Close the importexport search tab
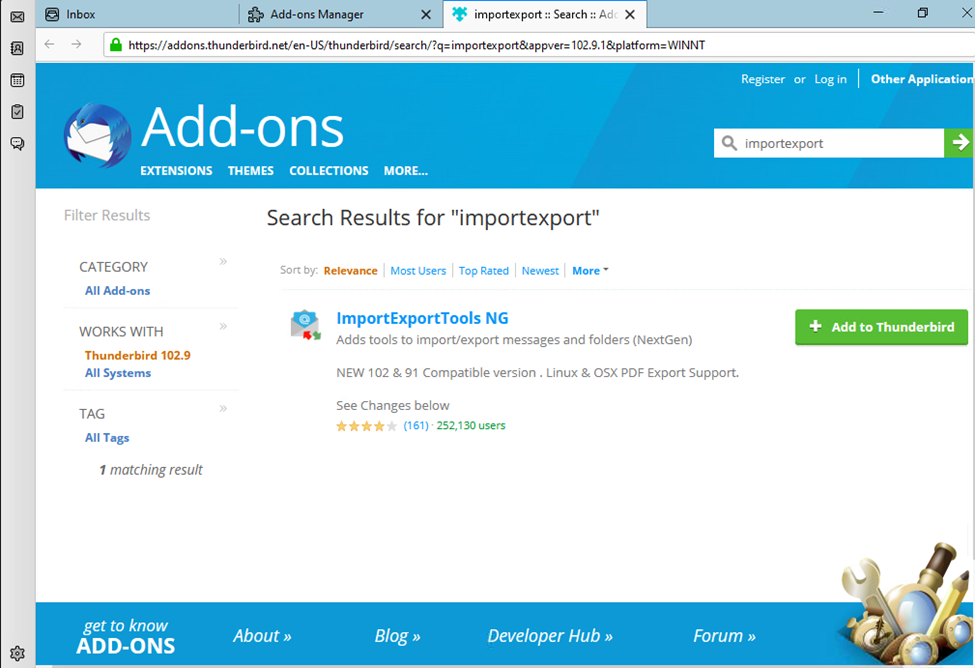 point(630,14)
